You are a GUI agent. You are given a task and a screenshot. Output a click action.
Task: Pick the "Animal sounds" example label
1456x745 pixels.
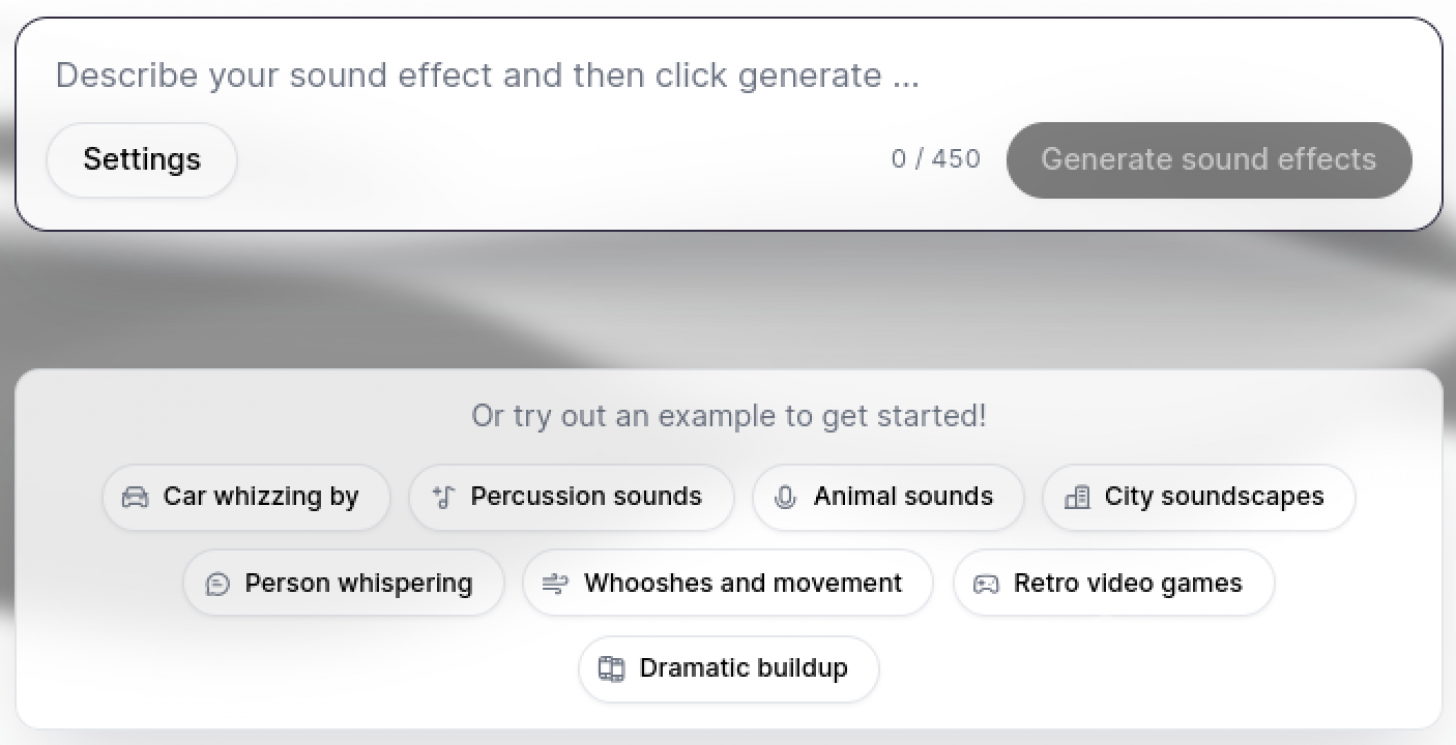903,497
